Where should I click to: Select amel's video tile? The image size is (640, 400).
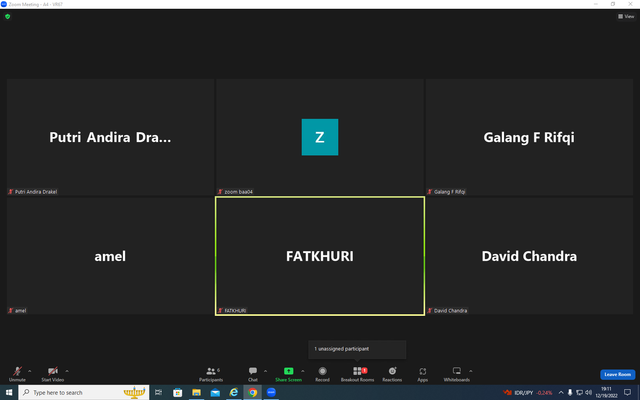click(x=110, y=256)
